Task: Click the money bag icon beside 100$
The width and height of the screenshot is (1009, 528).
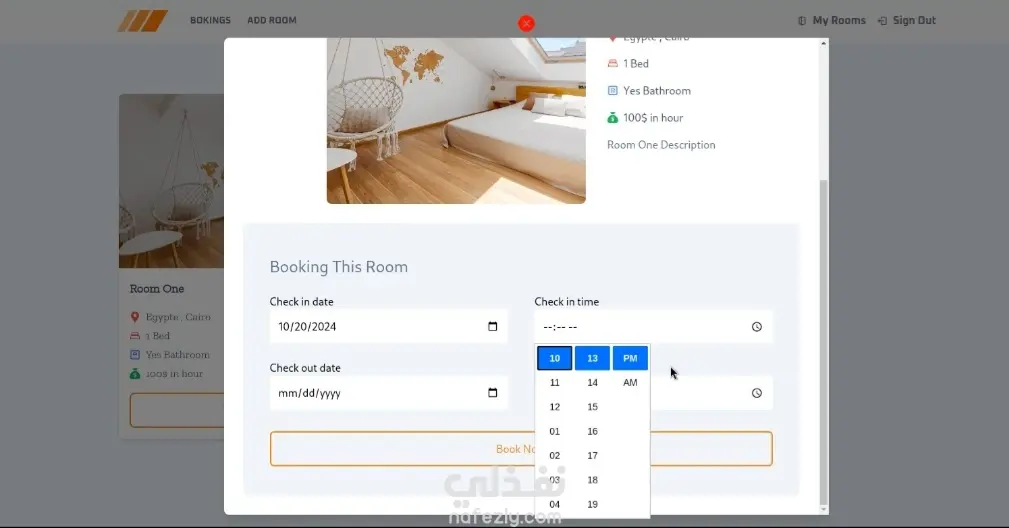Action: click(613, 118)
